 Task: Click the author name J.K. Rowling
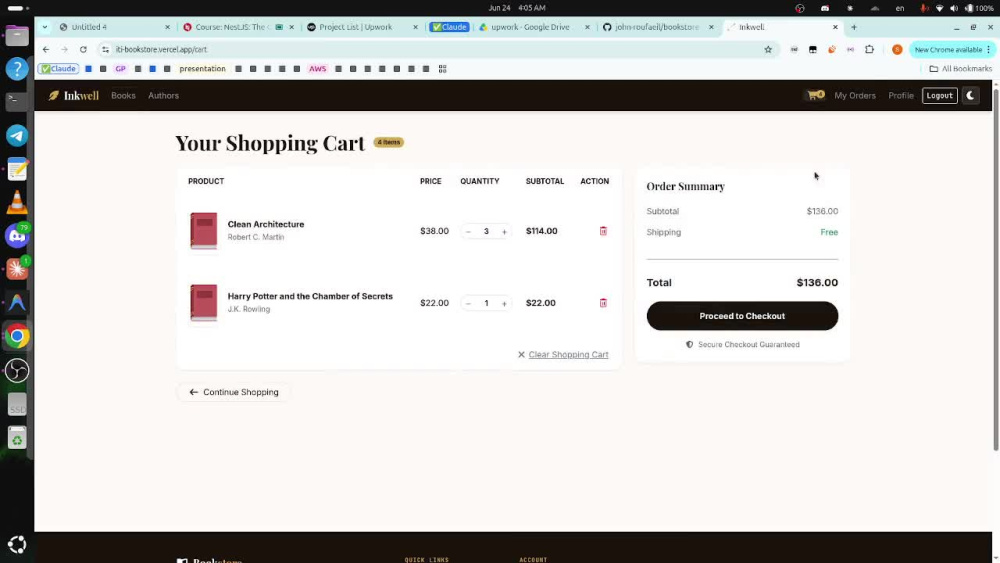[249, 309]
